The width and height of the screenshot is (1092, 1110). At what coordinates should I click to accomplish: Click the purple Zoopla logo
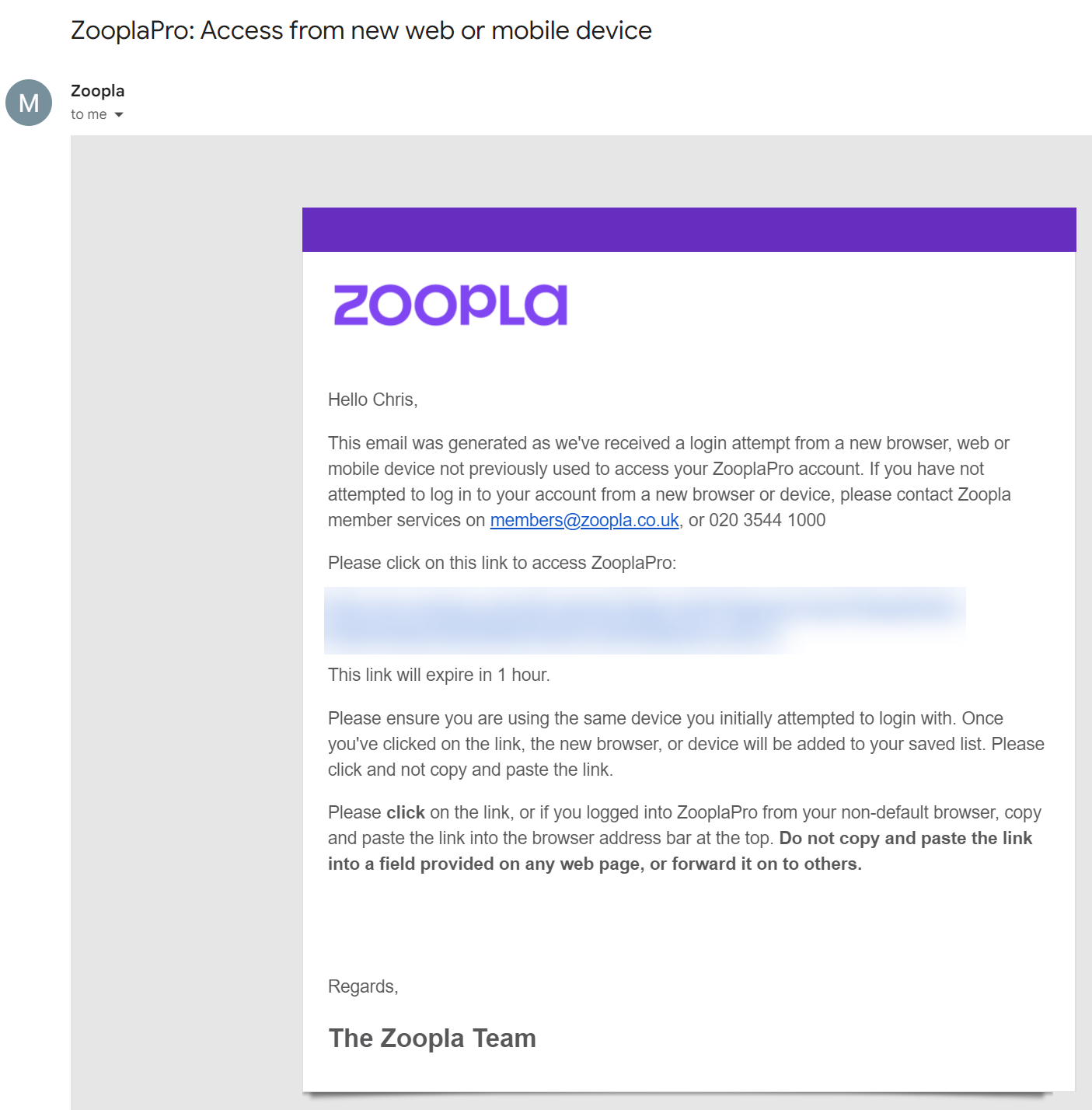click(451, 305)
